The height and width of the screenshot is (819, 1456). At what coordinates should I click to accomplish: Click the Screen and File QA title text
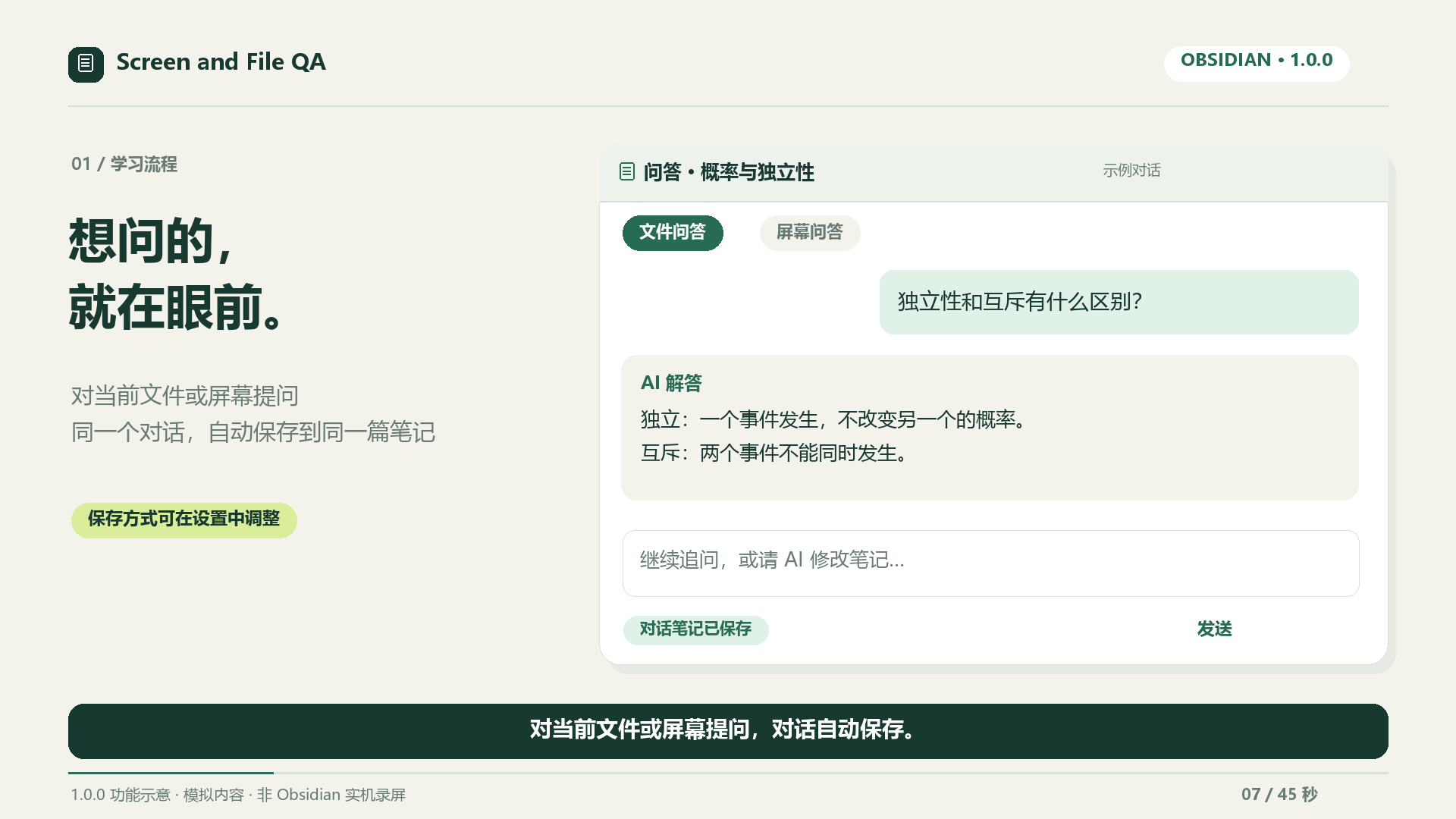click(x=221, y=61)
